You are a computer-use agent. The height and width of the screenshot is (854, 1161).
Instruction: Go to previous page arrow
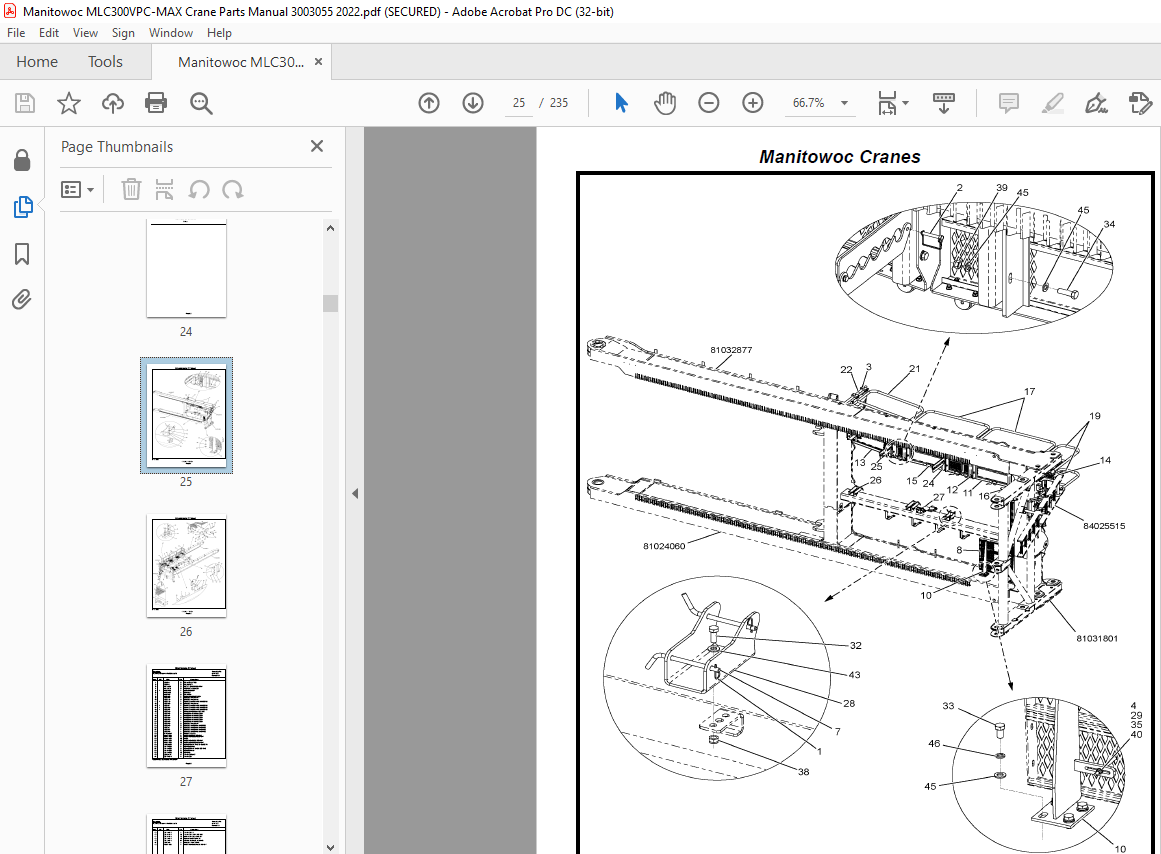click(429, 103)
